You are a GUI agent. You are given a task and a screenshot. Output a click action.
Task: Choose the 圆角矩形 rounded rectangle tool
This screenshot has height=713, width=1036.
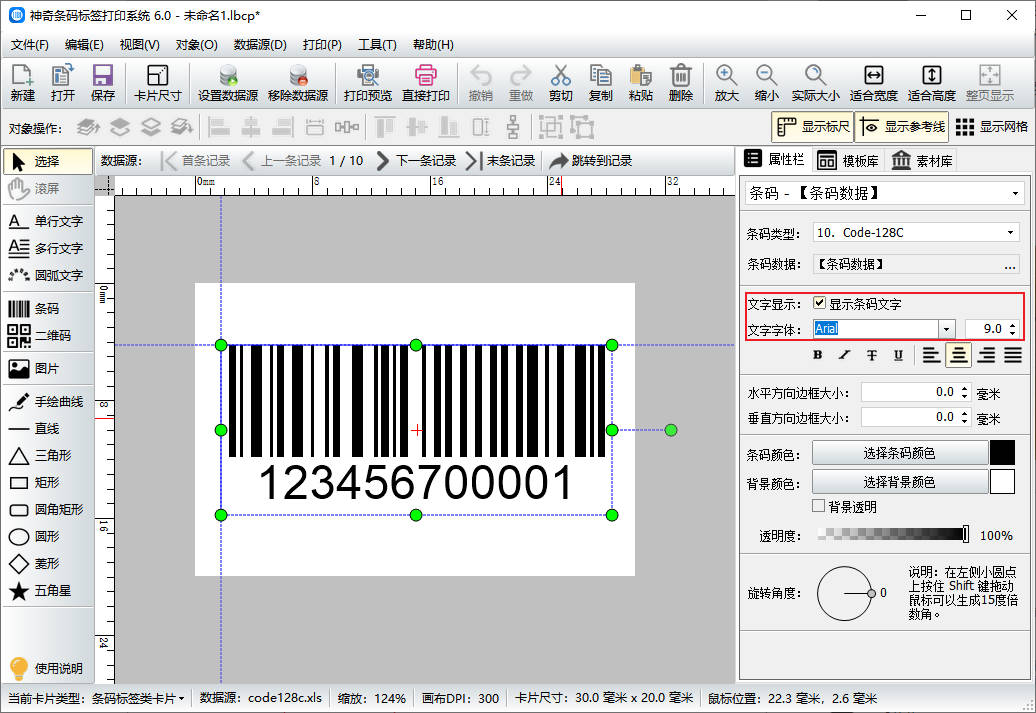tap(47, 509)
